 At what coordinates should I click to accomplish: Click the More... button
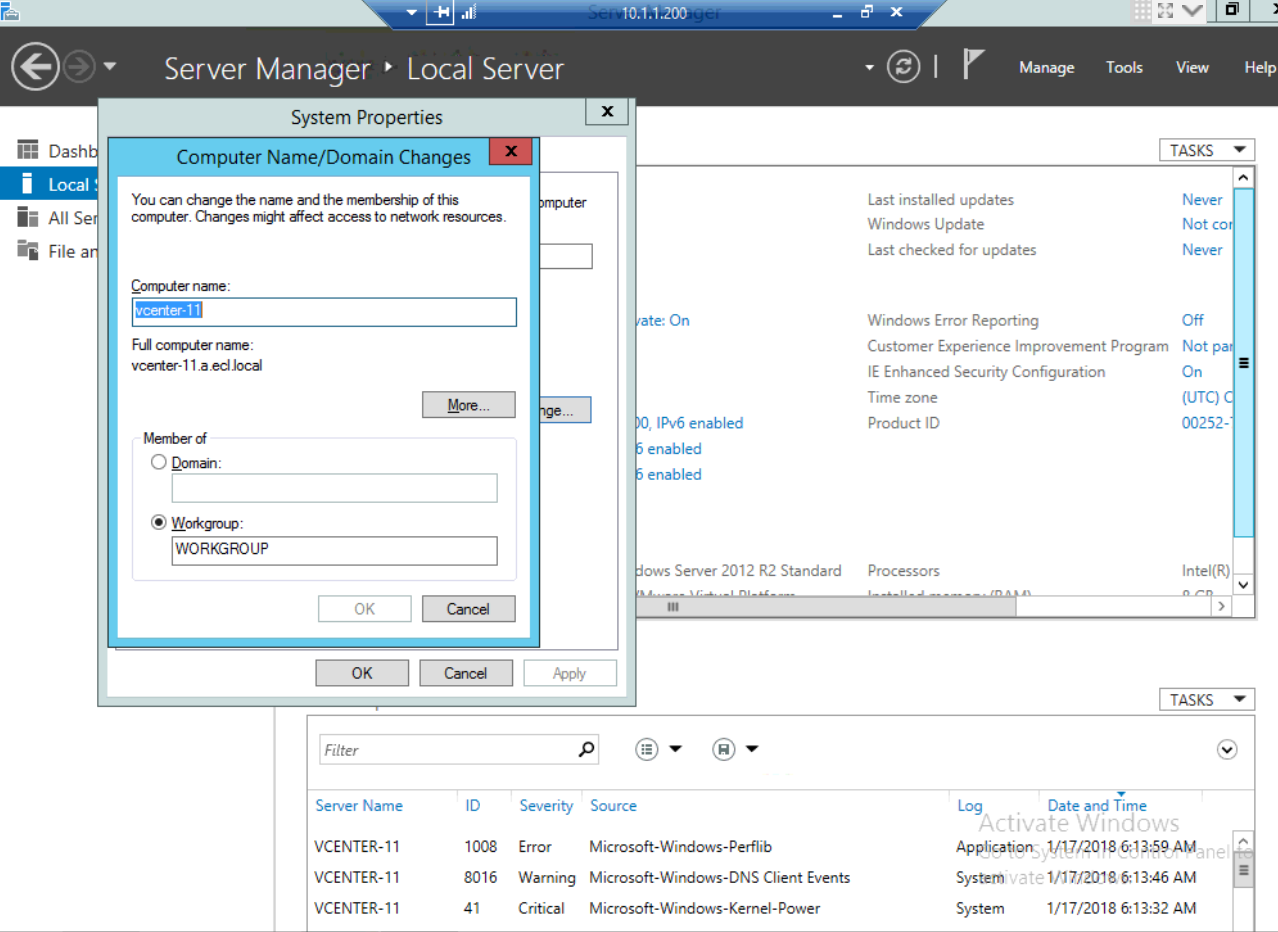coord(468,405)
